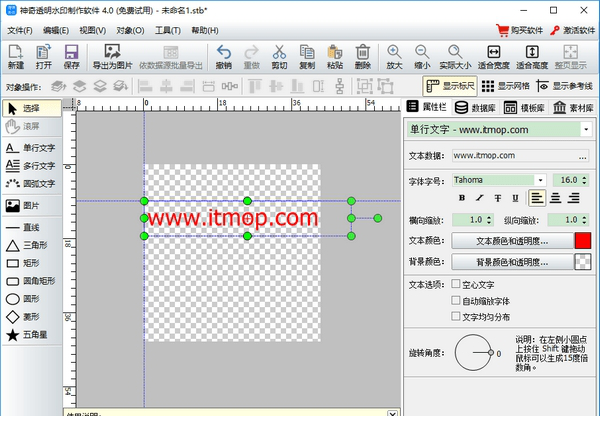Screen dimensions: 600x432
Task: Expand the 单行文字 object selector dropdown
Action: pos(584,129)
